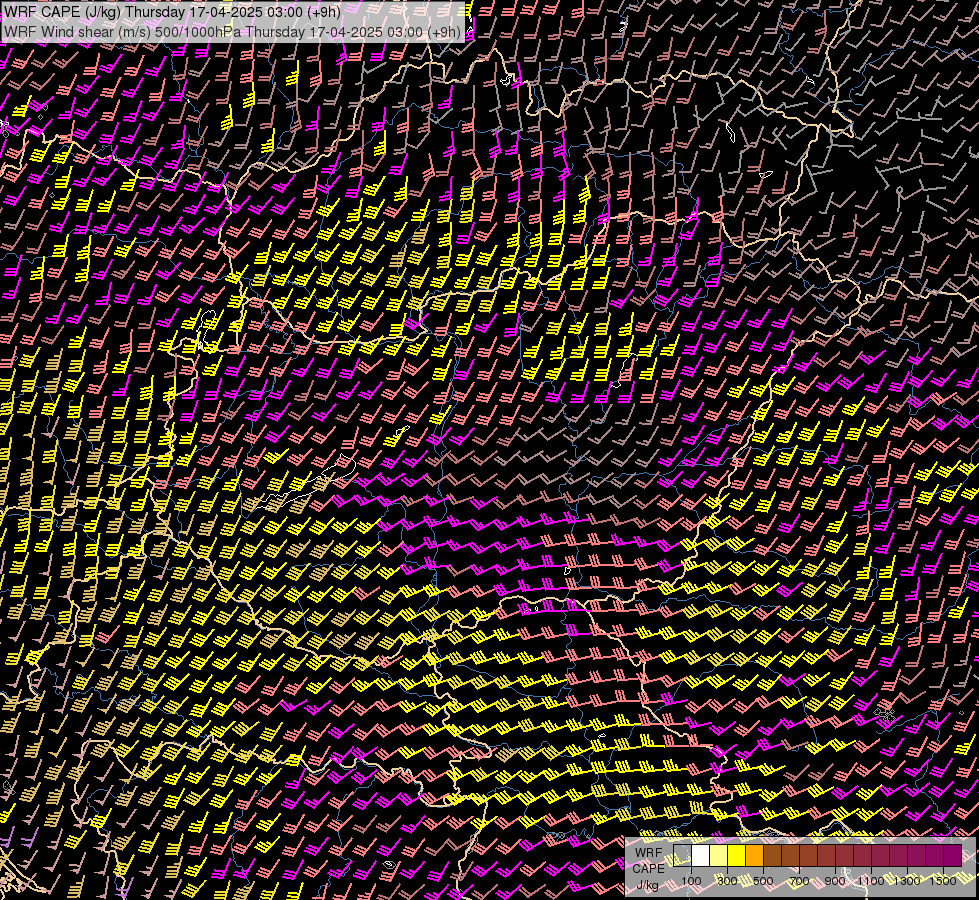Click the pale yellow CAPE legend swatch
979x900 pixels.
[719, 855]
